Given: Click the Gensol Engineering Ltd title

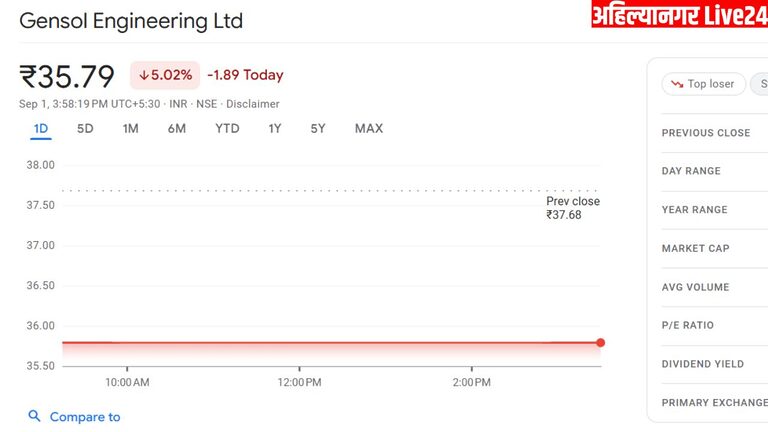Looking at the screenshot, I should [131, 20].
